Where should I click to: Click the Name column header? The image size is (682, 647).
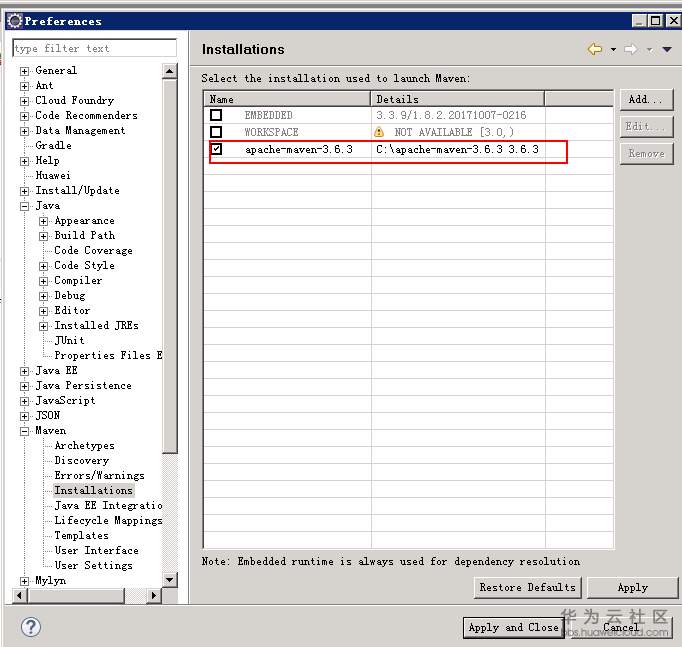pos(288,99)
